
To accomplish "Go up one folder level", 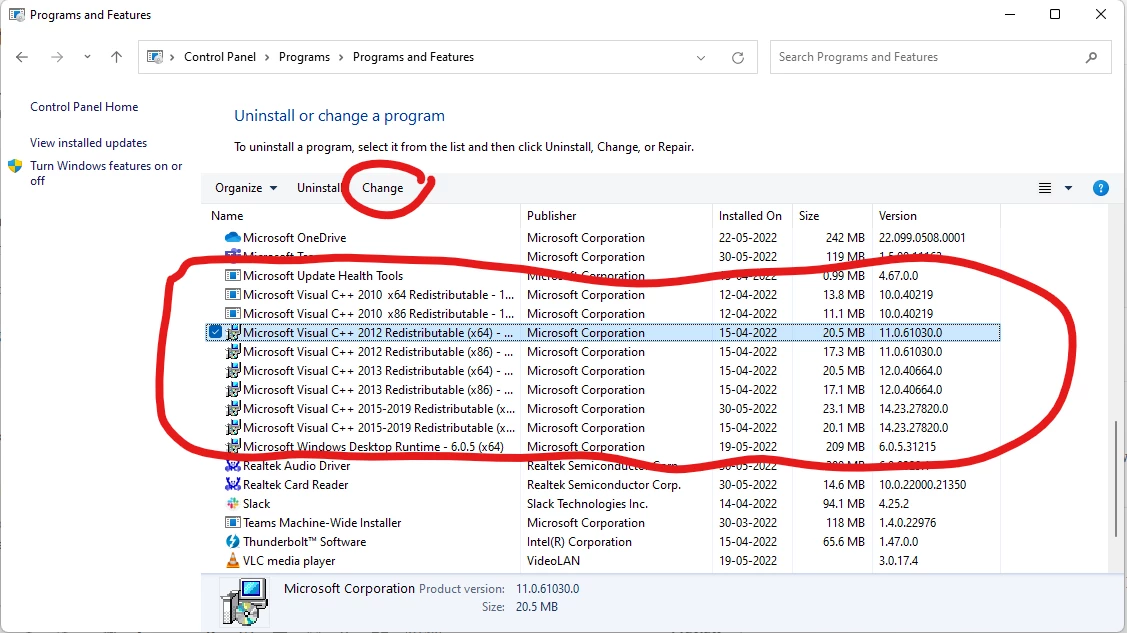I will [x=116, y=57].
